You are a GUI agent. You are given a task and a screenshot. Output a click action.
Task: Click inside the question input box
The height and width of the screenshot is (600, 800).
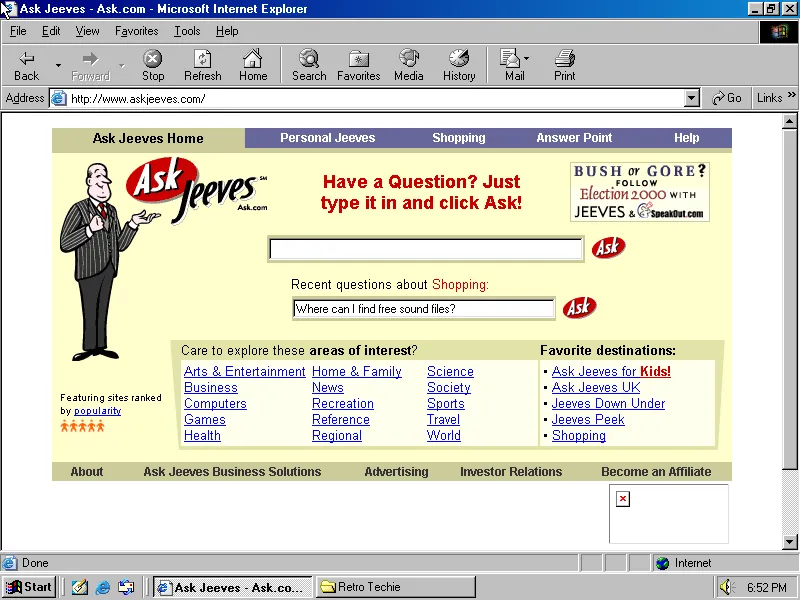425,248
